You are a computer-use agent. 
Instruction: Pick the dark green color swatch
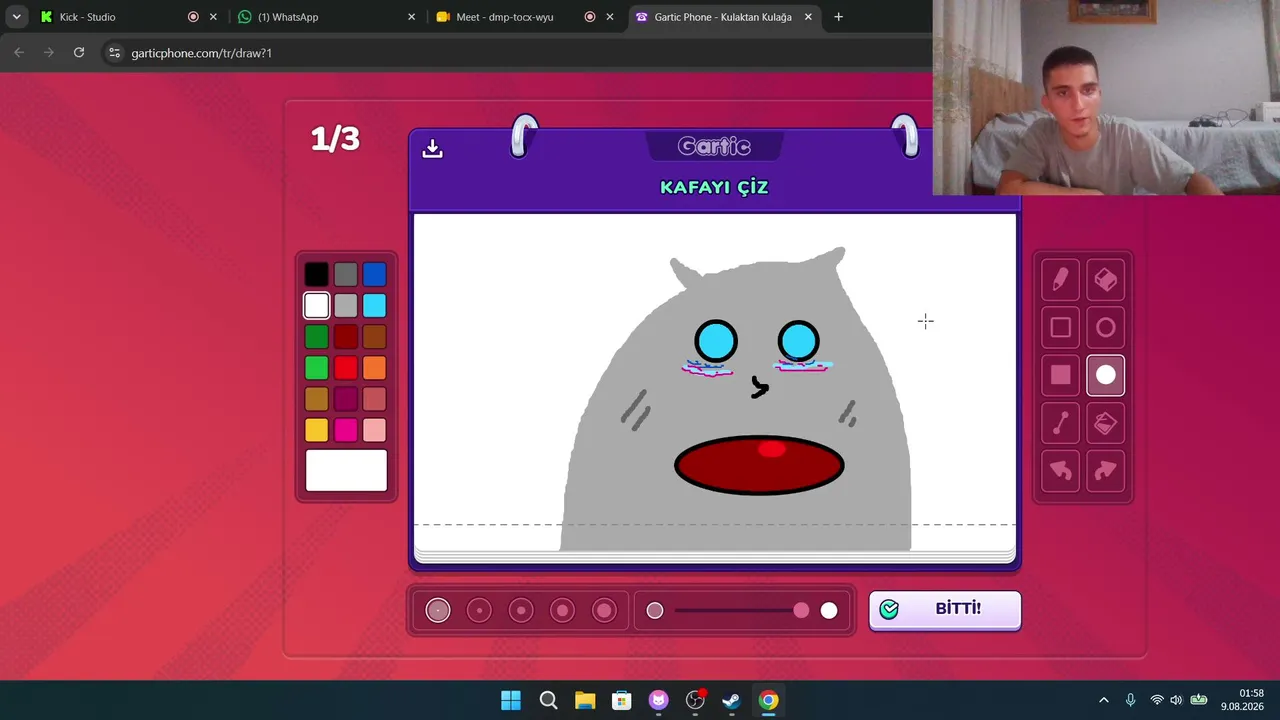[x=317, y=337]
